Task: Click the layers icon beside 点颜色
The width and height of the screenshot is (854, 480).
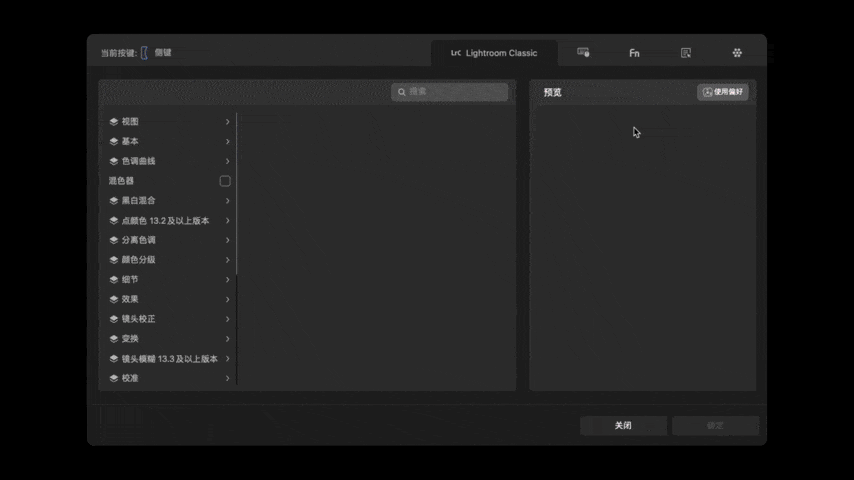Action: 114,221
